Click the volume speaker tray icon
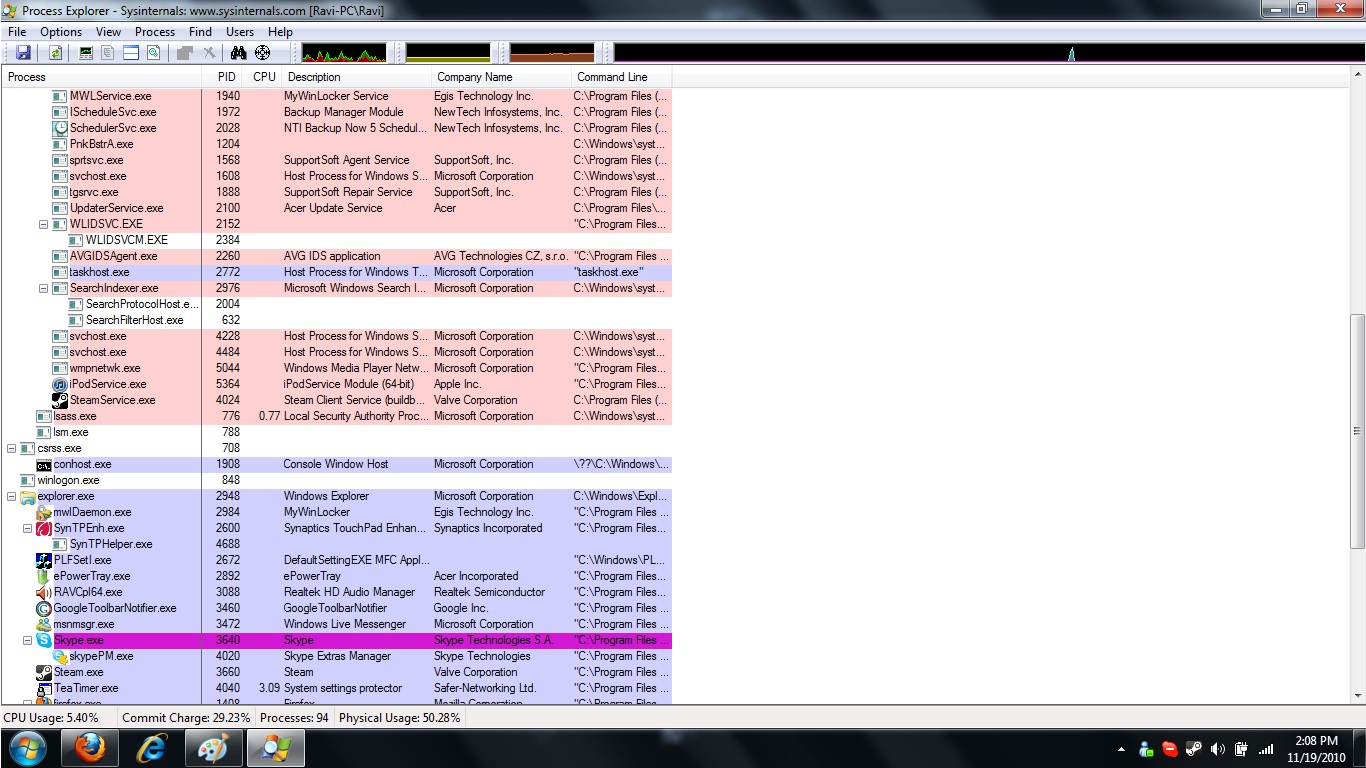Image resolution: width=1366 pixels, height=768 pixels. (x=1217, y=749)
